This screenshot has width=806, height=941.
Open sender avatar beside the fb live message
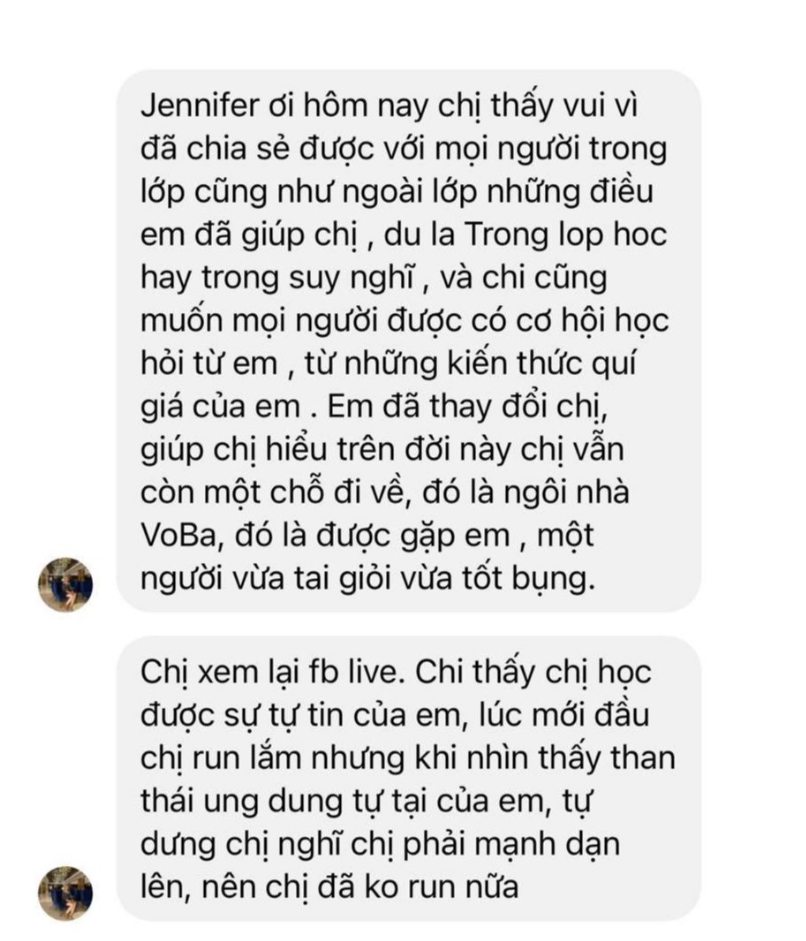(x=65, y=893)
